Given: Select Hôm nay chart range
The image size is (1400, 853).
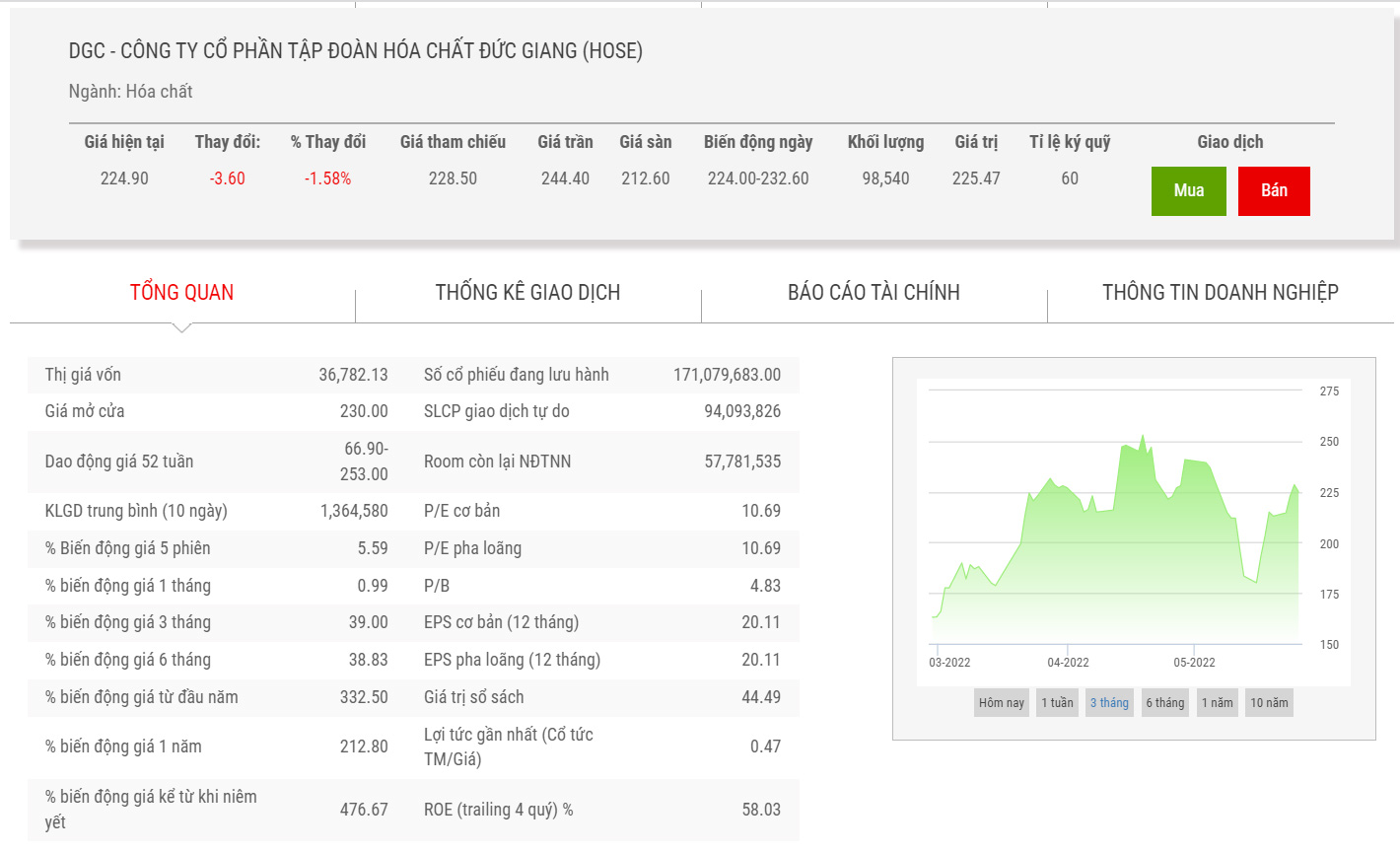Looking at the screenshot, I should (x=1001, y=703).
